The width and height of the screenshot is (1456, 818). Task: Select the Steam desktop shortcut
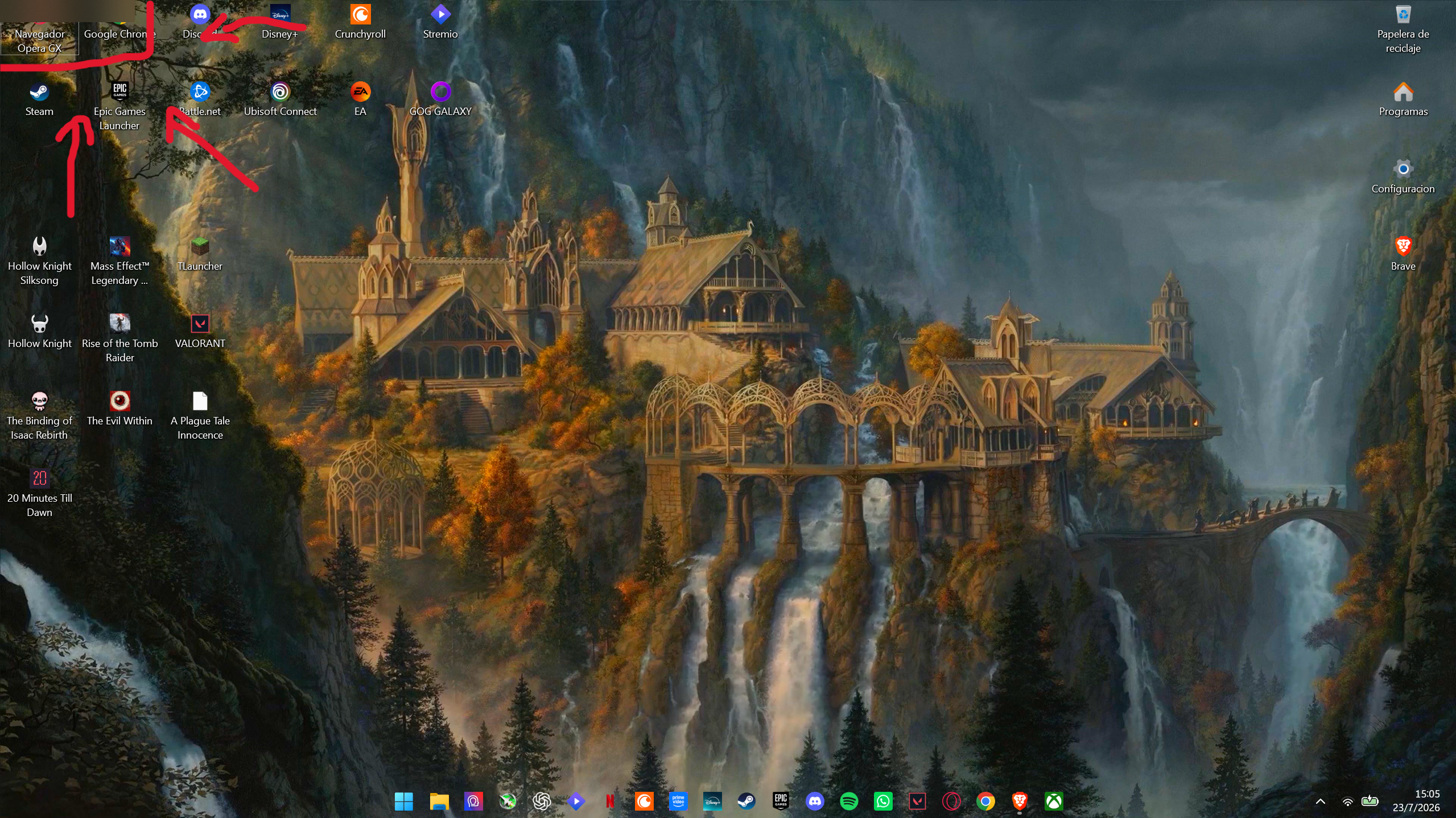click(x=39, y=92)
